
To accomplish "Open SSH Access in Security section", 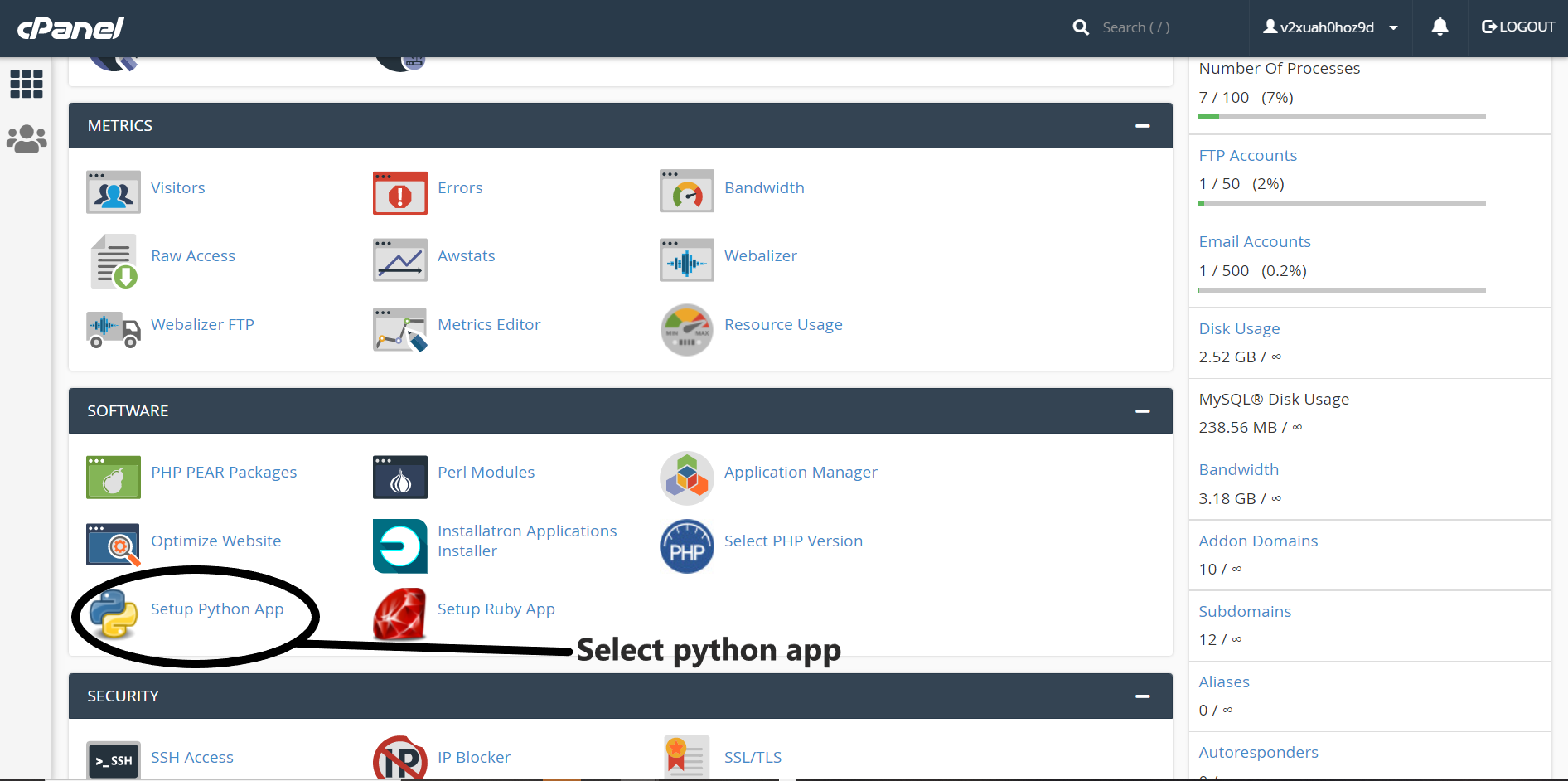I will tap(191, 757).
